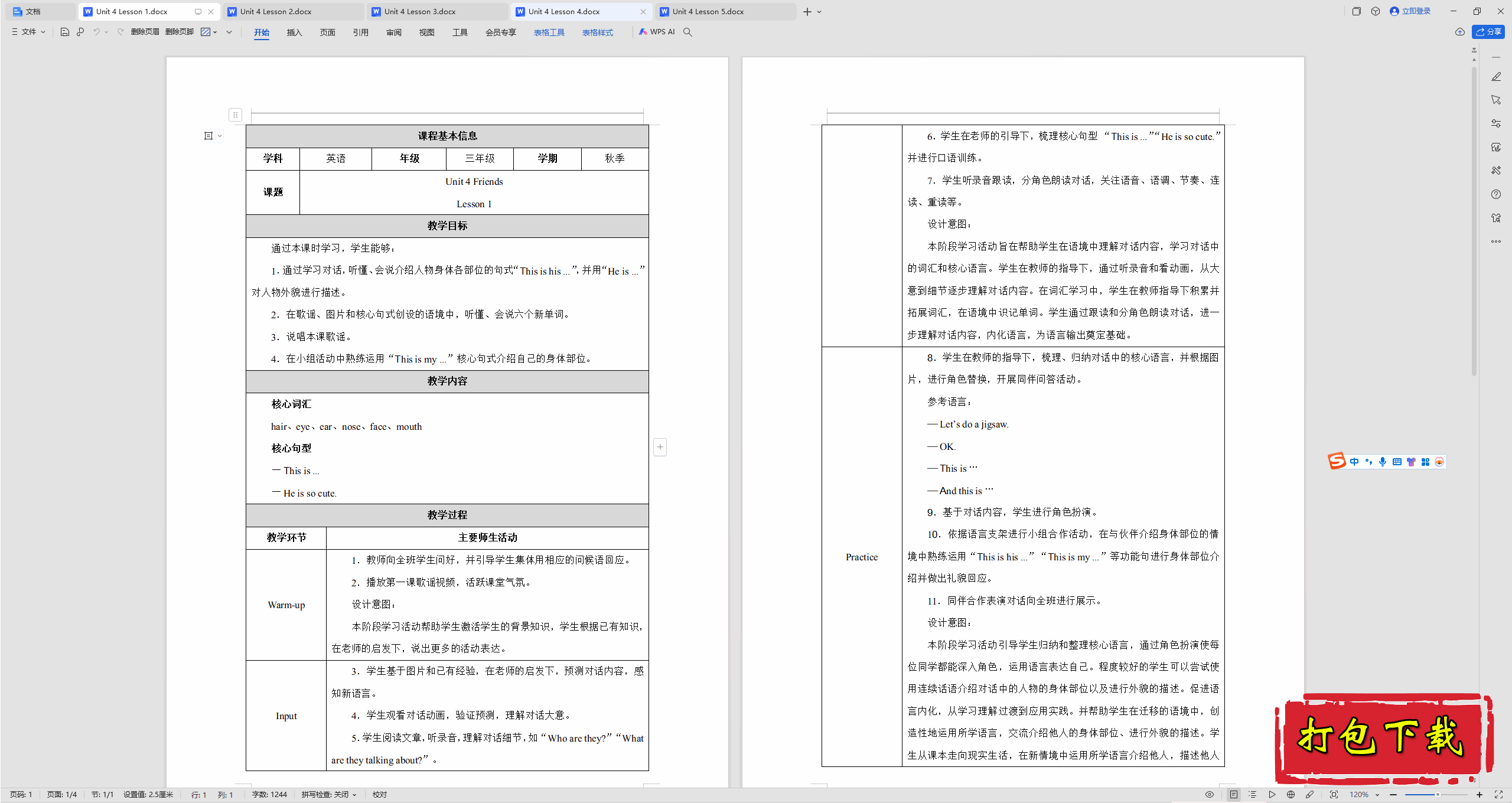Click 立即登录 login link
The image size is (1512, 803).
[1410, 11]
